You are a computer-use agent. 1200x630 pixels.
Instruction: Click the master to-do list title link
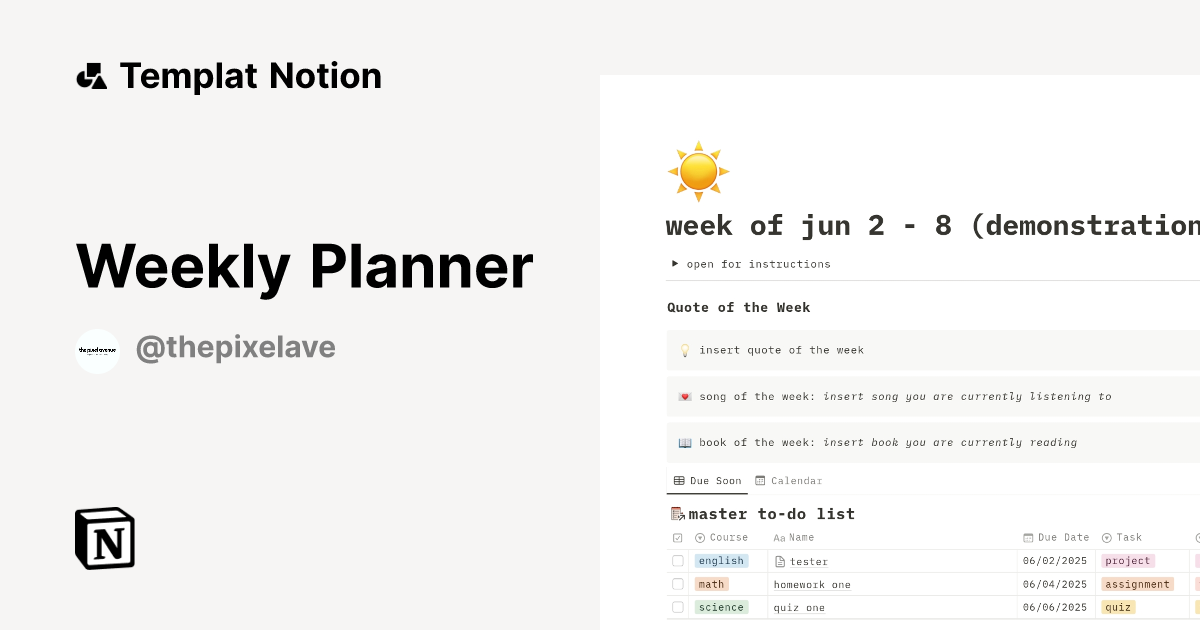770,513
